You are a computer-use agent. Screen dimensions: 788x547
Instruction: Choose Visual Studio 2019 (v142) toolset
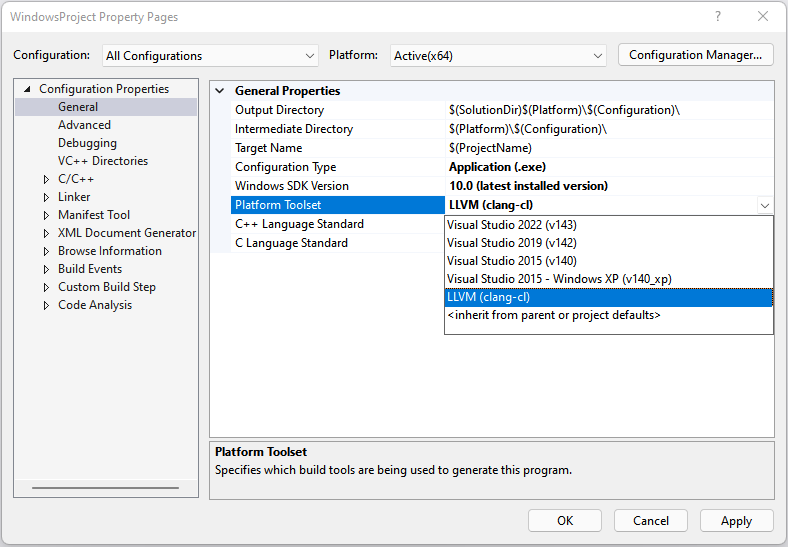pos(609,243)
